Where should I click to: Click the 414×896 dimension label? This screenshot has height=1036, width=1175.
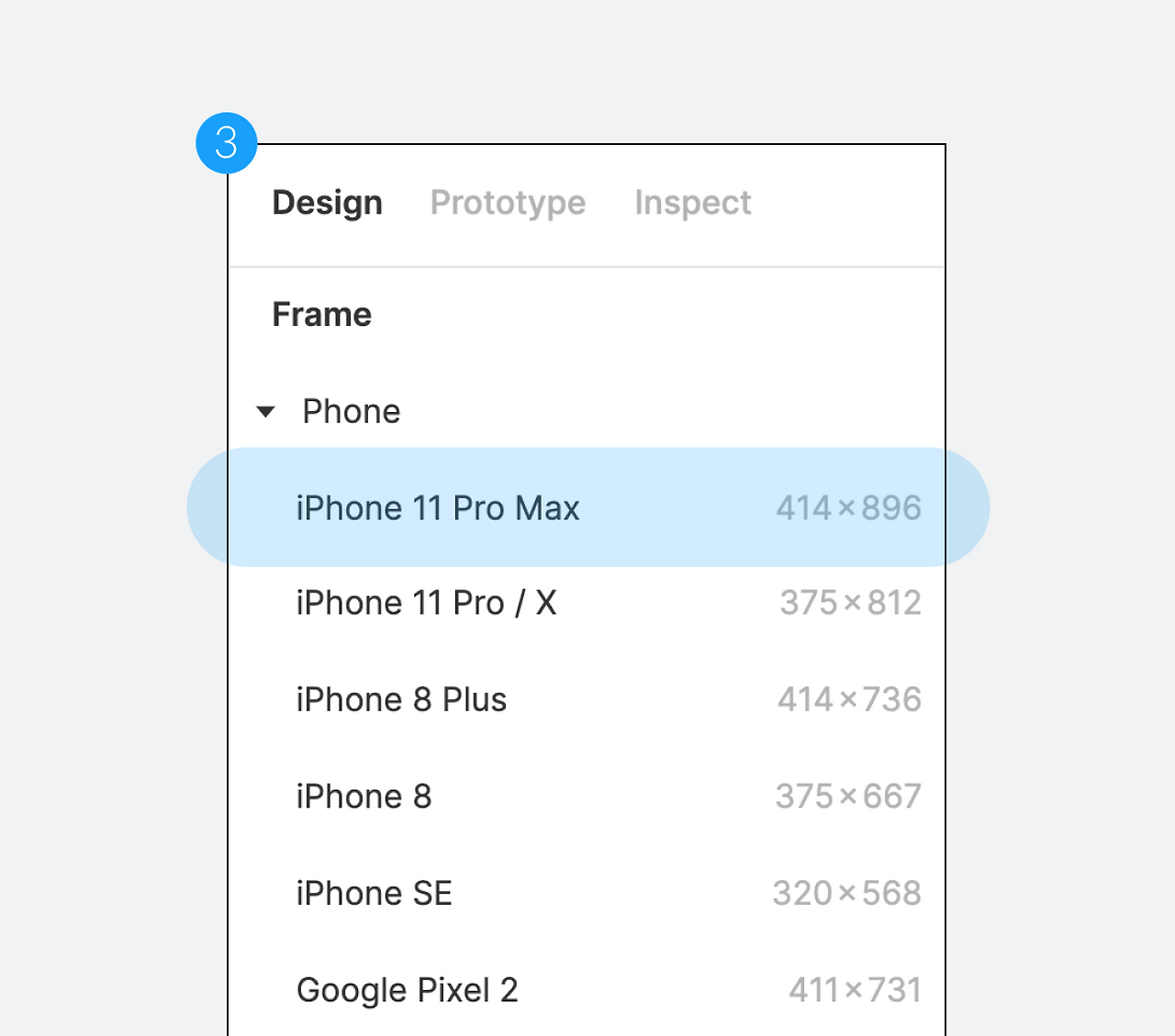click(848, 507)
